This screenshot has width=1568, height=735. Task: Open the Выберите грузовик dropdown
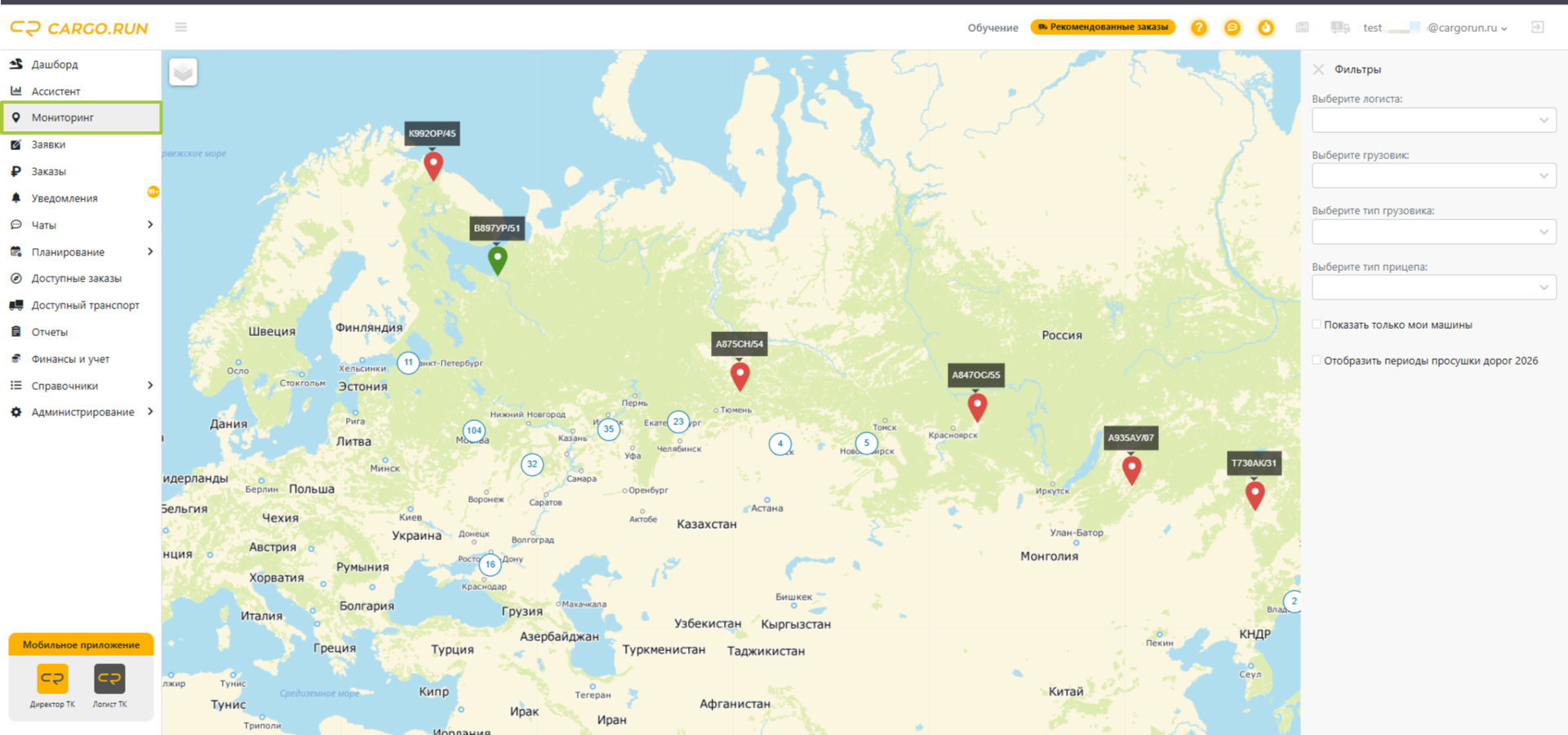(x=1433, y=175)
